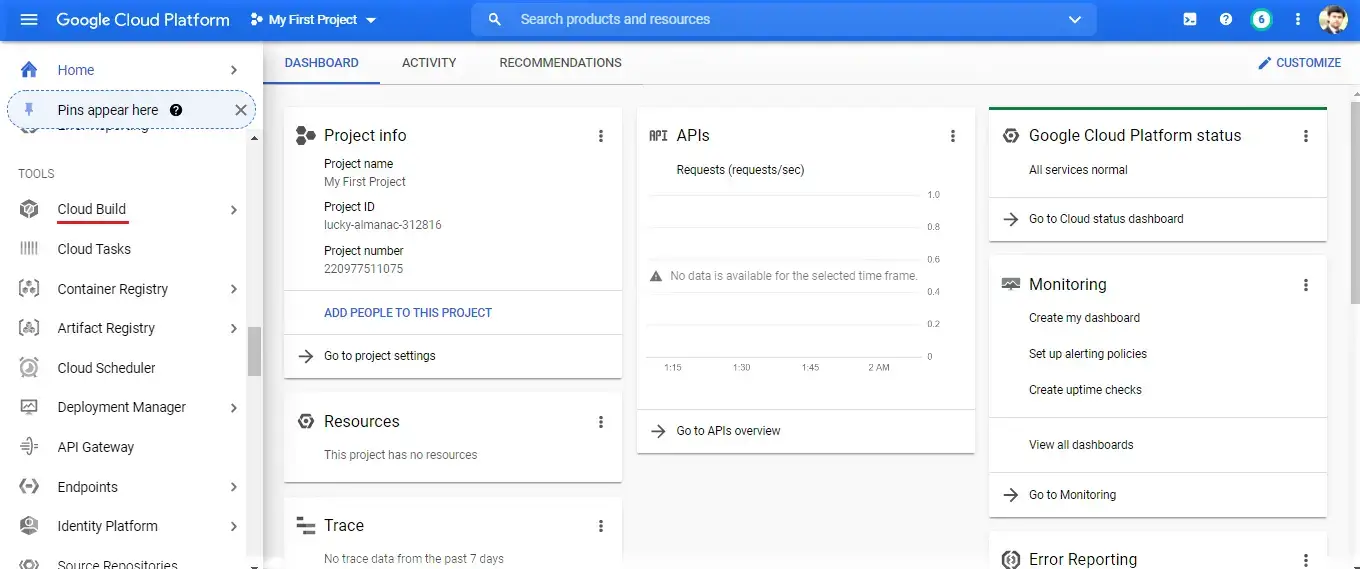Viewport: 1360px width, 569px height.
Task: View the notifications badge showing 6
Action: 1262,19
